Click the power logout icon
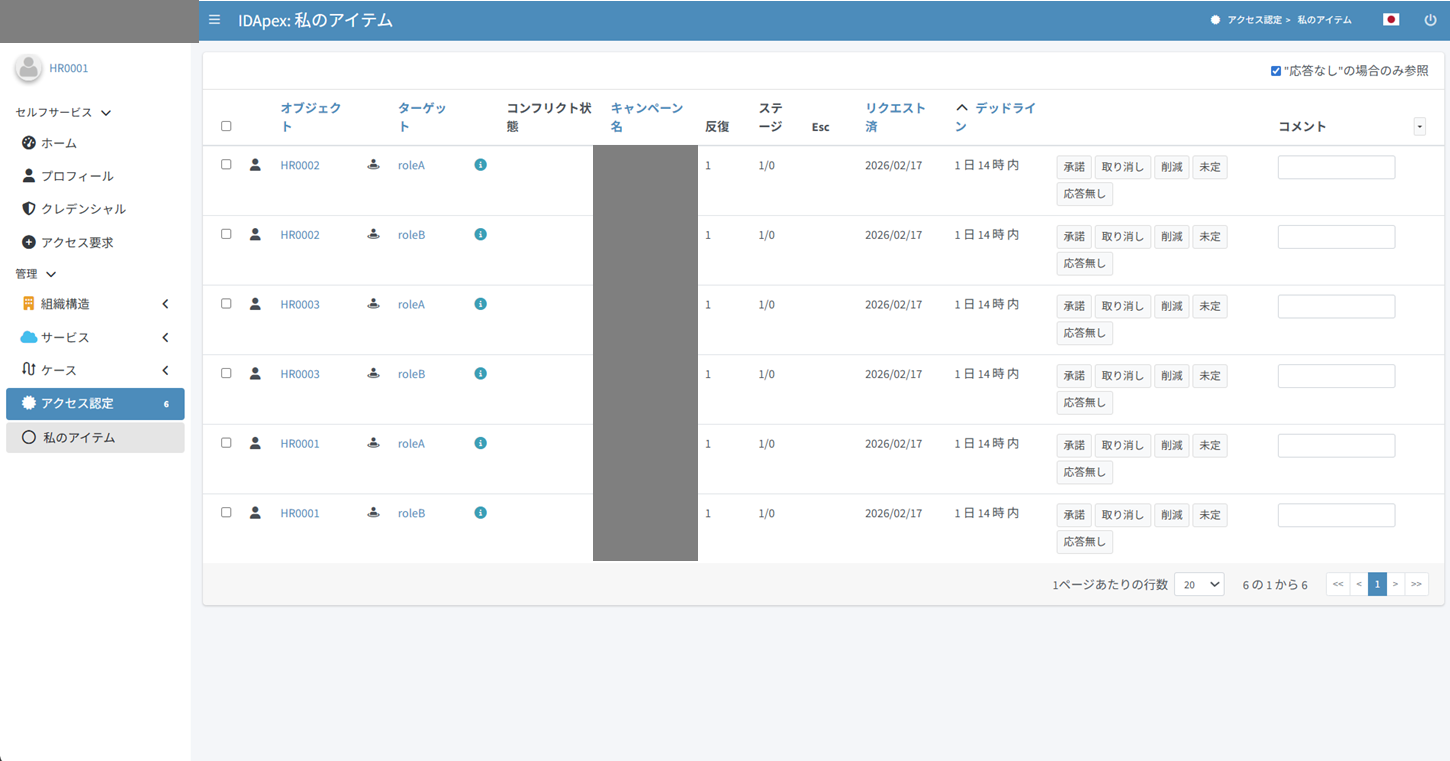1450x761 pixels. point(1430,20)
